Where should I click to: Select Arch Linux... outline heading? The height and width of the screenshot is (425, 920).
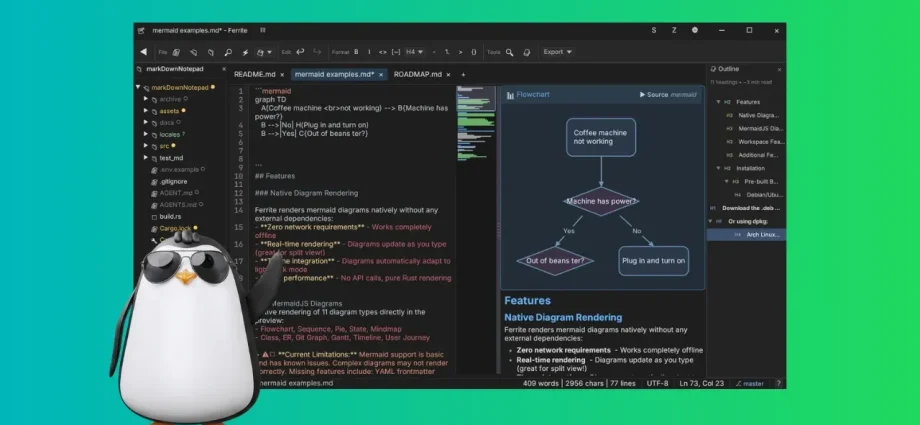pos(746,235)
